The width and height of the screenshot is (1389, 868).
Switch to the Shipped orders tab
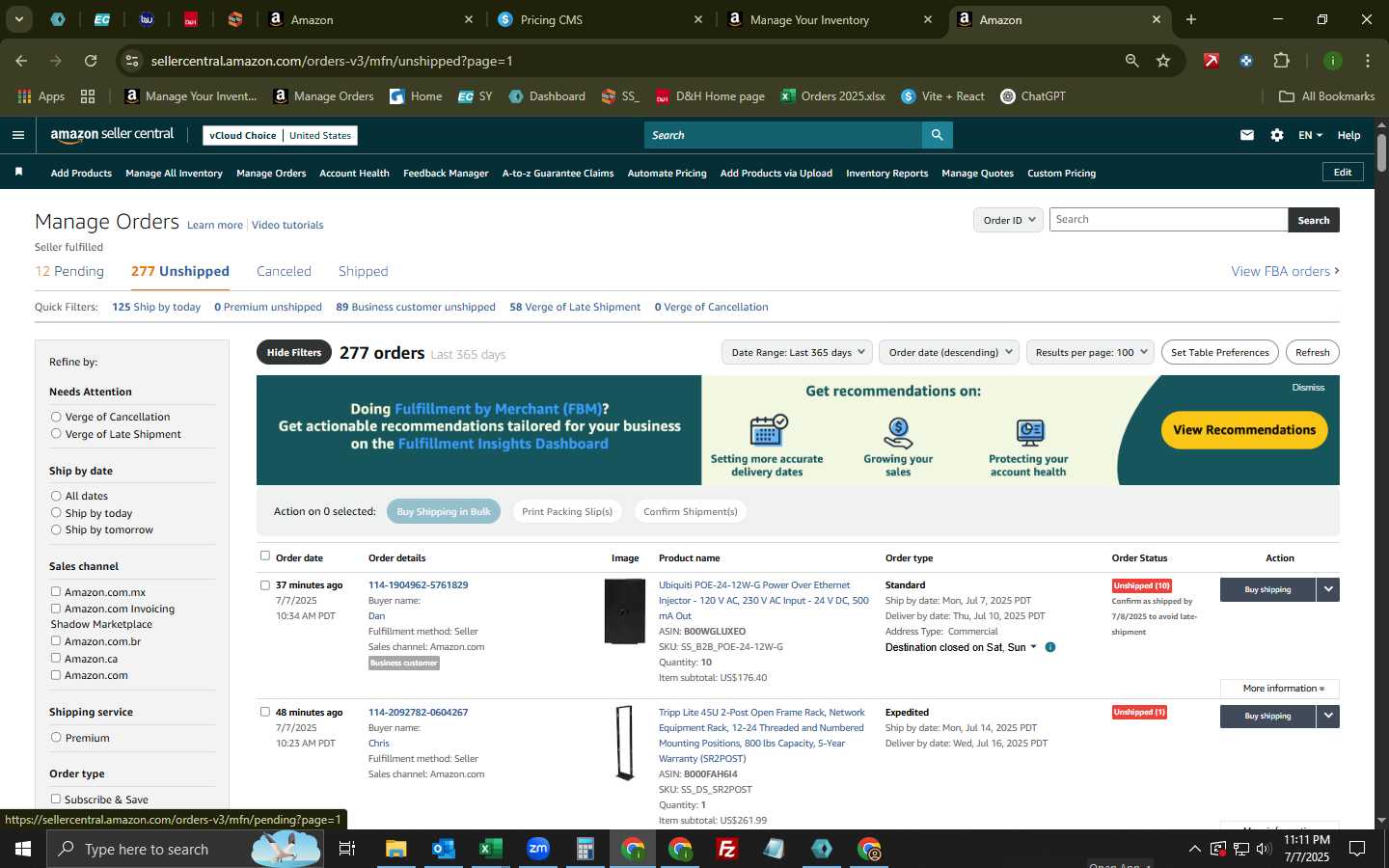(x=363, y=271)
